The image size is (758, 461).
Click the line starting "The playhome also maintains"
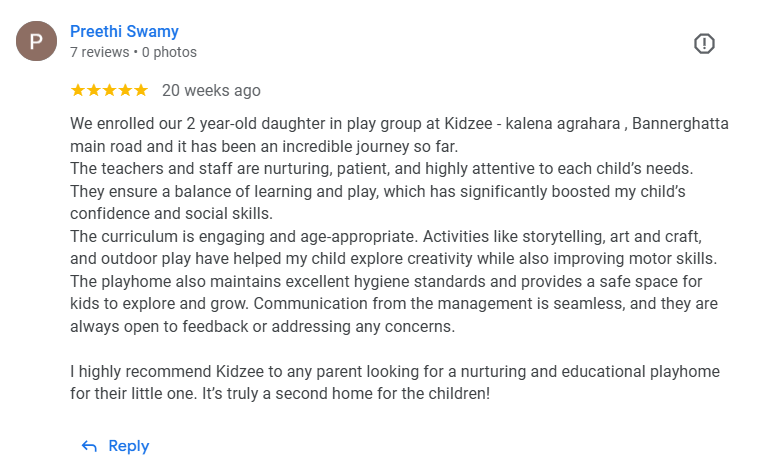[386, 281]
